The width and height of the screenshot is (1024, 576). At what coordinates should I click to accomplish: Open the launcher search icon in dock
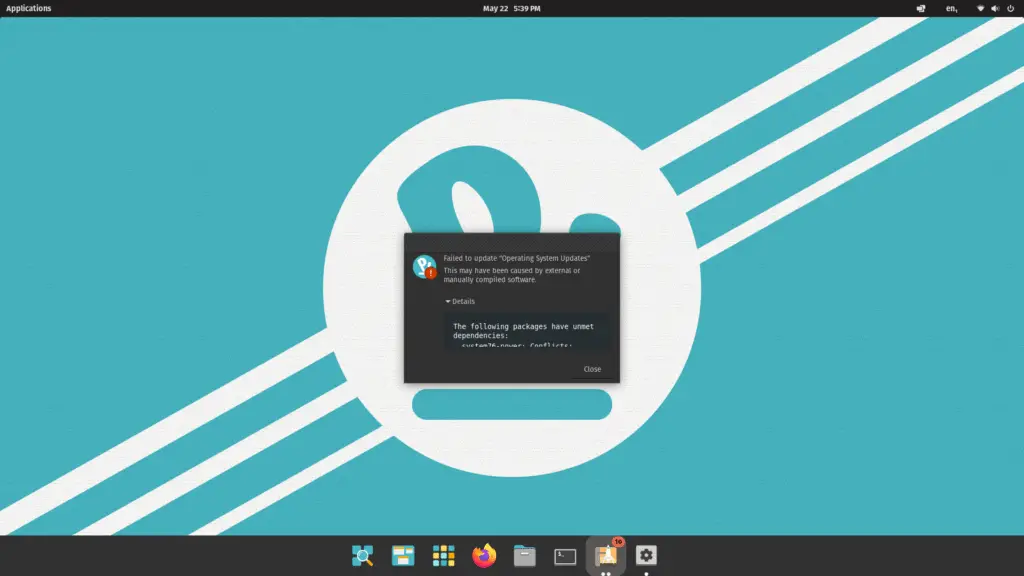pos(362,556)
